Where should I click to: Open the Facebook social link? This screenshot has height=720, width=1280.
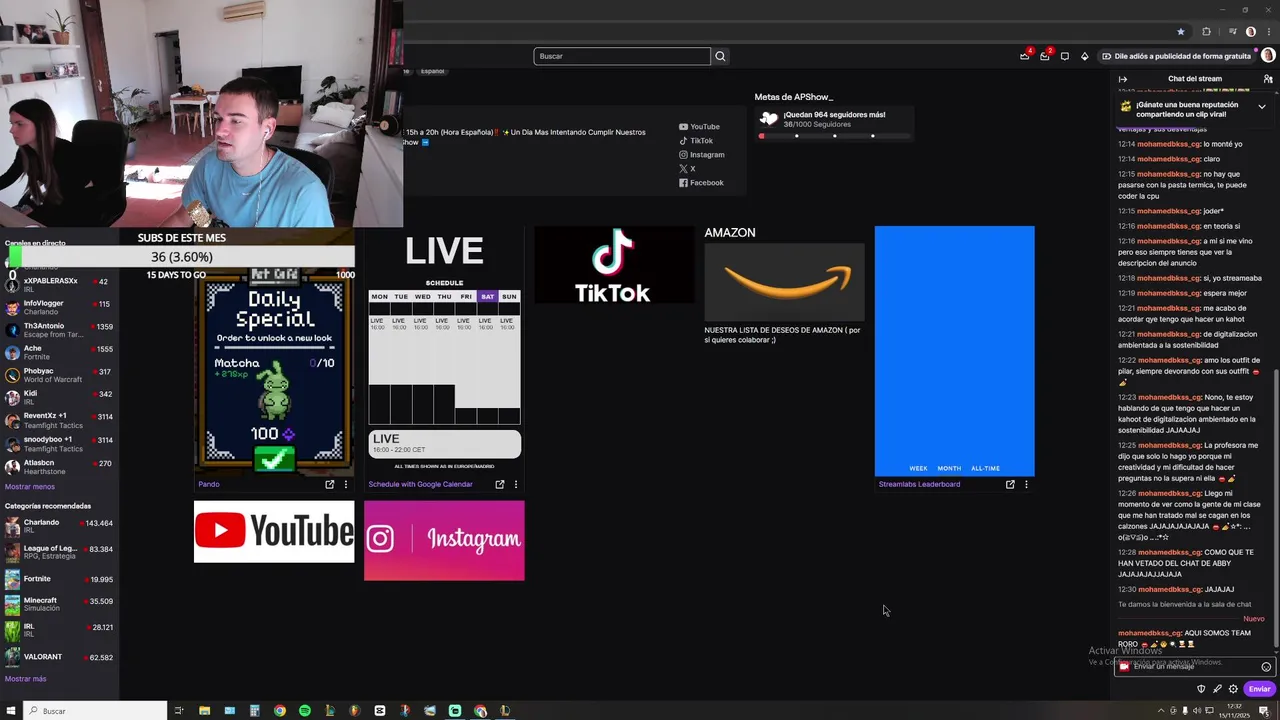[701, 183]
